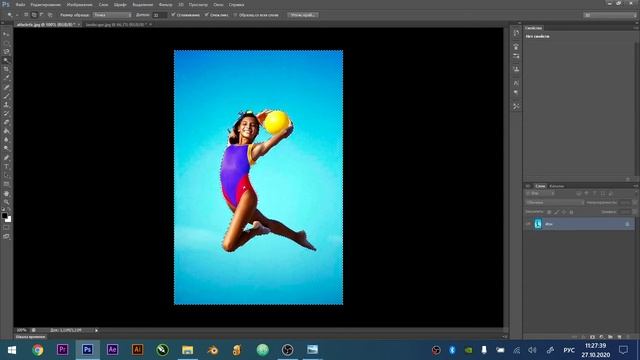Toggle lock all in Layers panel
This screenshot has height=360, width=640.
click(x=571, y=212)
